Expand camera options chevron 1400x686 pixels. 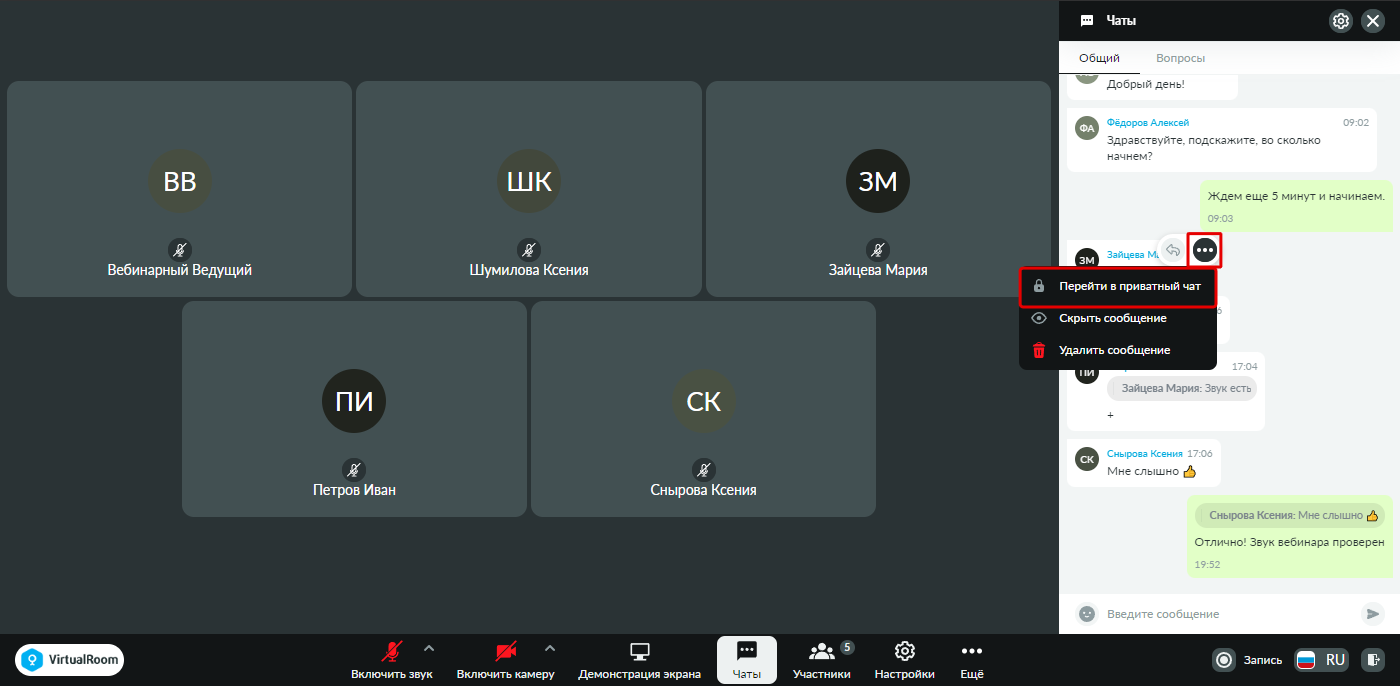tap(549, 647)
